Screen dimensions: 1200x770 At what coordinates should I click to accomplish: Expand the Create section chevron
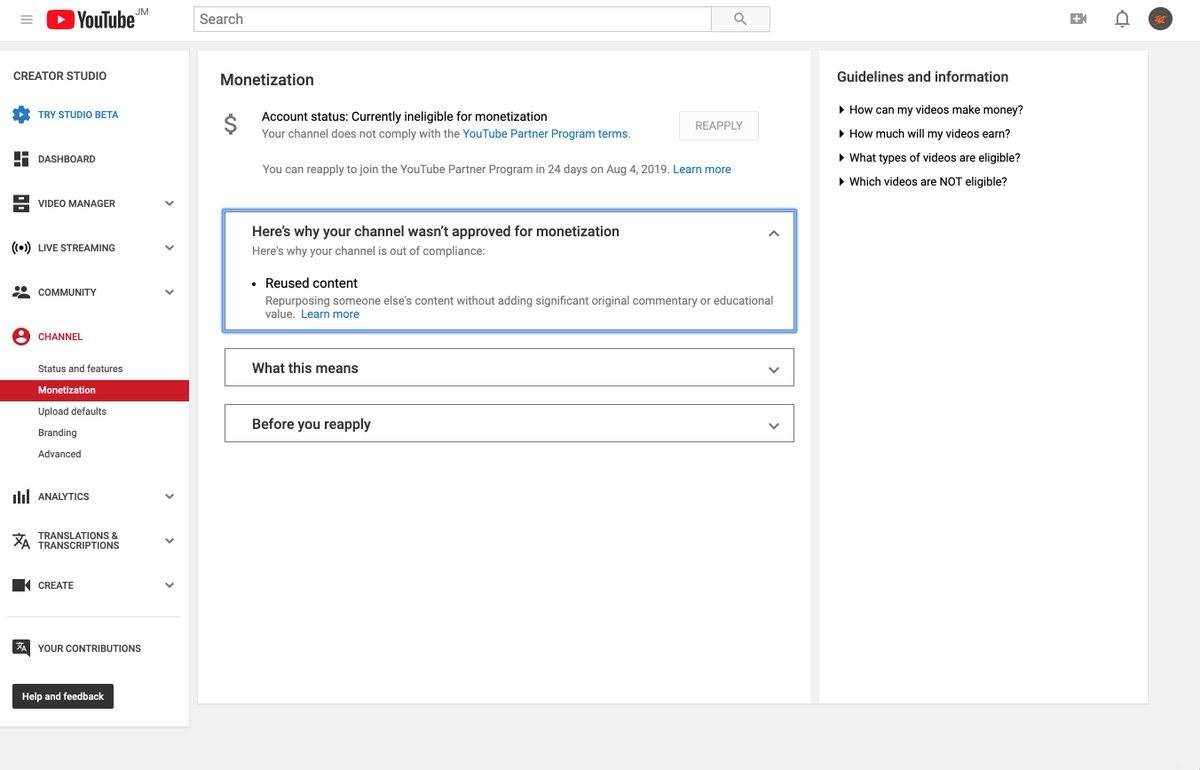(169, 585)
